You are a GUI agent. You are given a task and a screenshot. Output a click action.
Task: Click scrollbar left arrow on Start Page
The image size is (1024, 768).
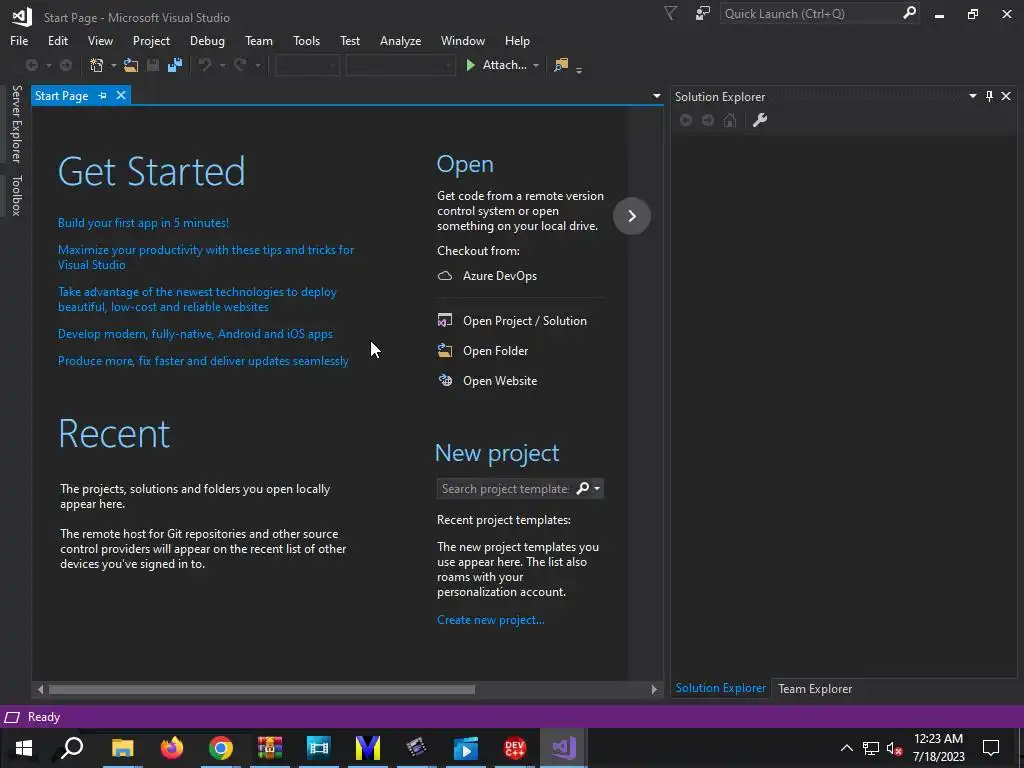coord(40,689)
